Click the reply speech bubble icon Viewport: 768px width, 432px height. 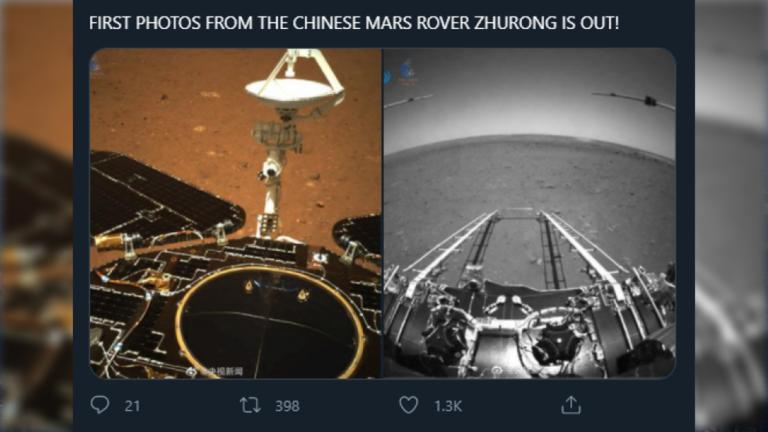(x=100, y=405)
